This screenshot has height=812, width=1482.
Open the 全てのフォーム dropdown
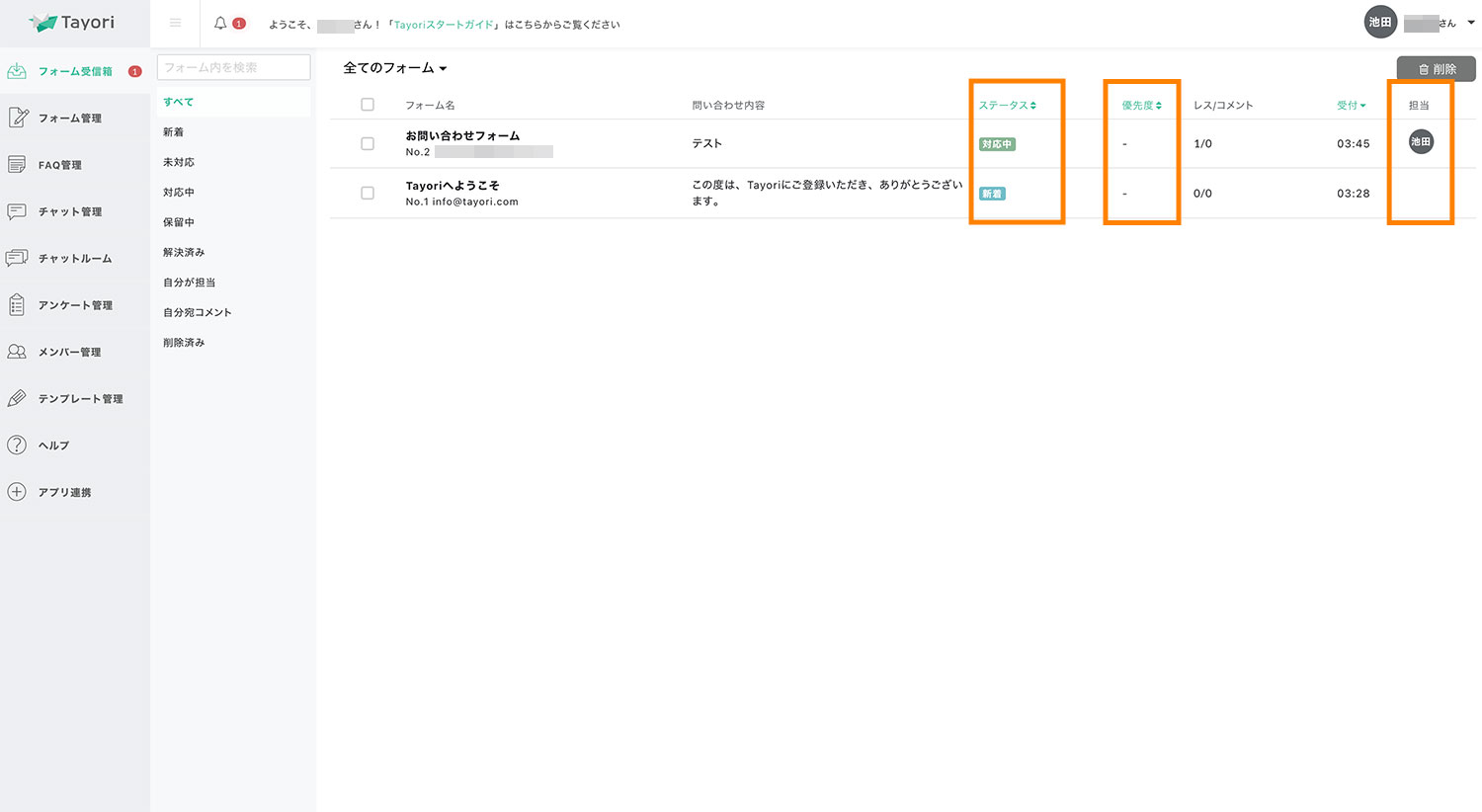coord(394,68)
